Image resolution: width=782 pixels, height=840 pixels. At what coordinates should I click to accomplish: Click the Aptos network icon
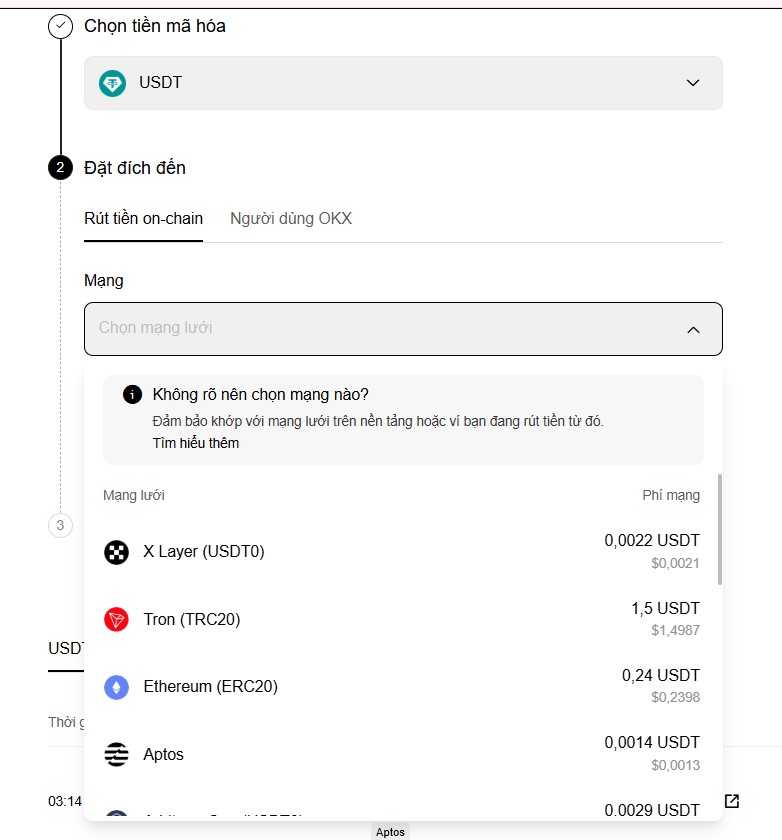coord(117,755)
